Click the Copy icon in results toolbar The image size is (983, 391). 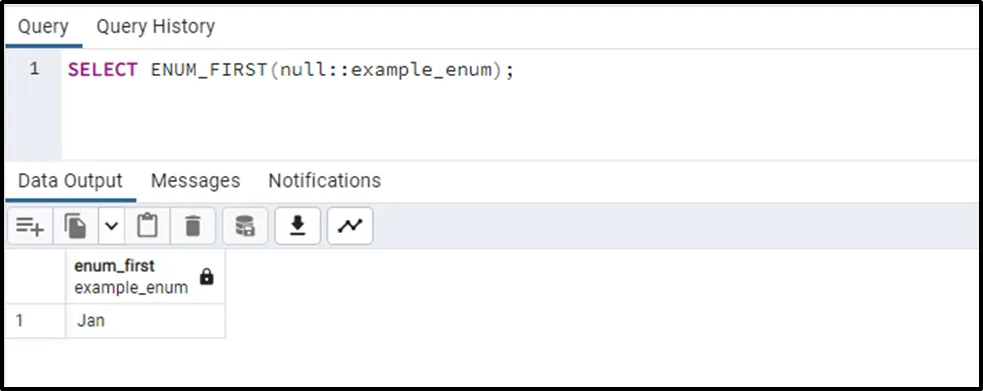click(75, 226)
